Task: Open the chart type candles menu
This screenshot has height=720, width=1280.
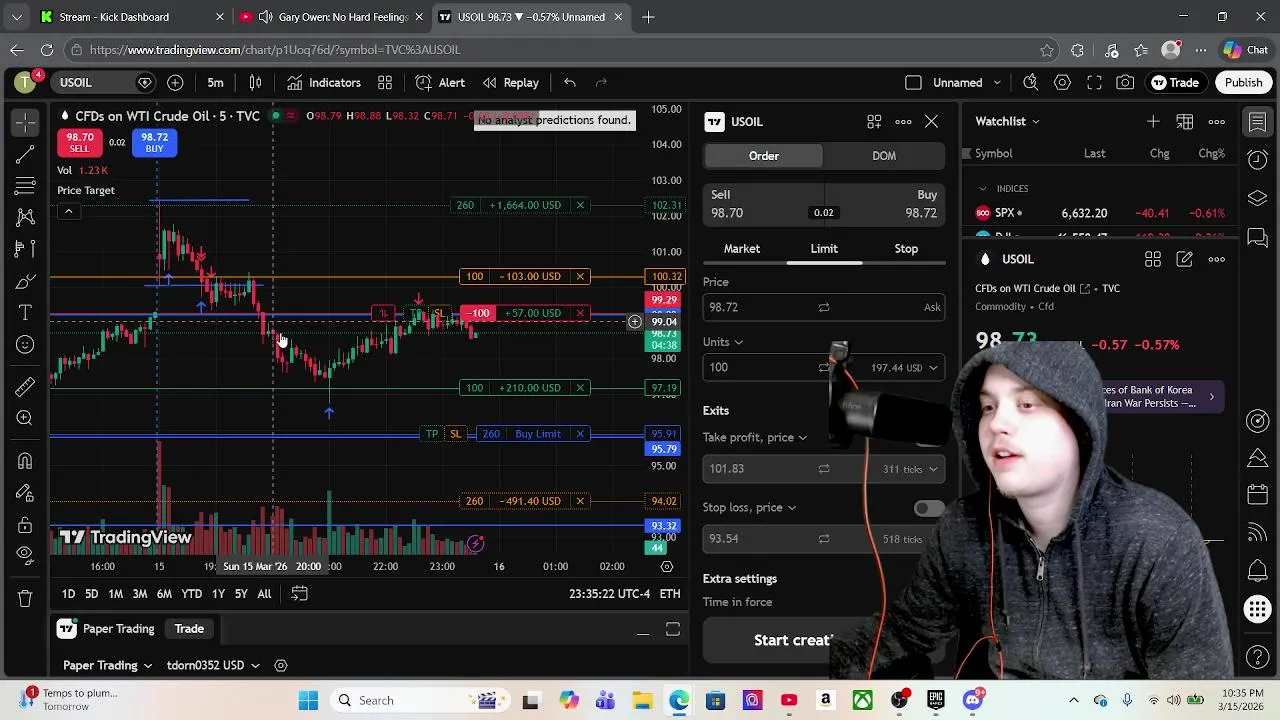Action: click(255, 83)
